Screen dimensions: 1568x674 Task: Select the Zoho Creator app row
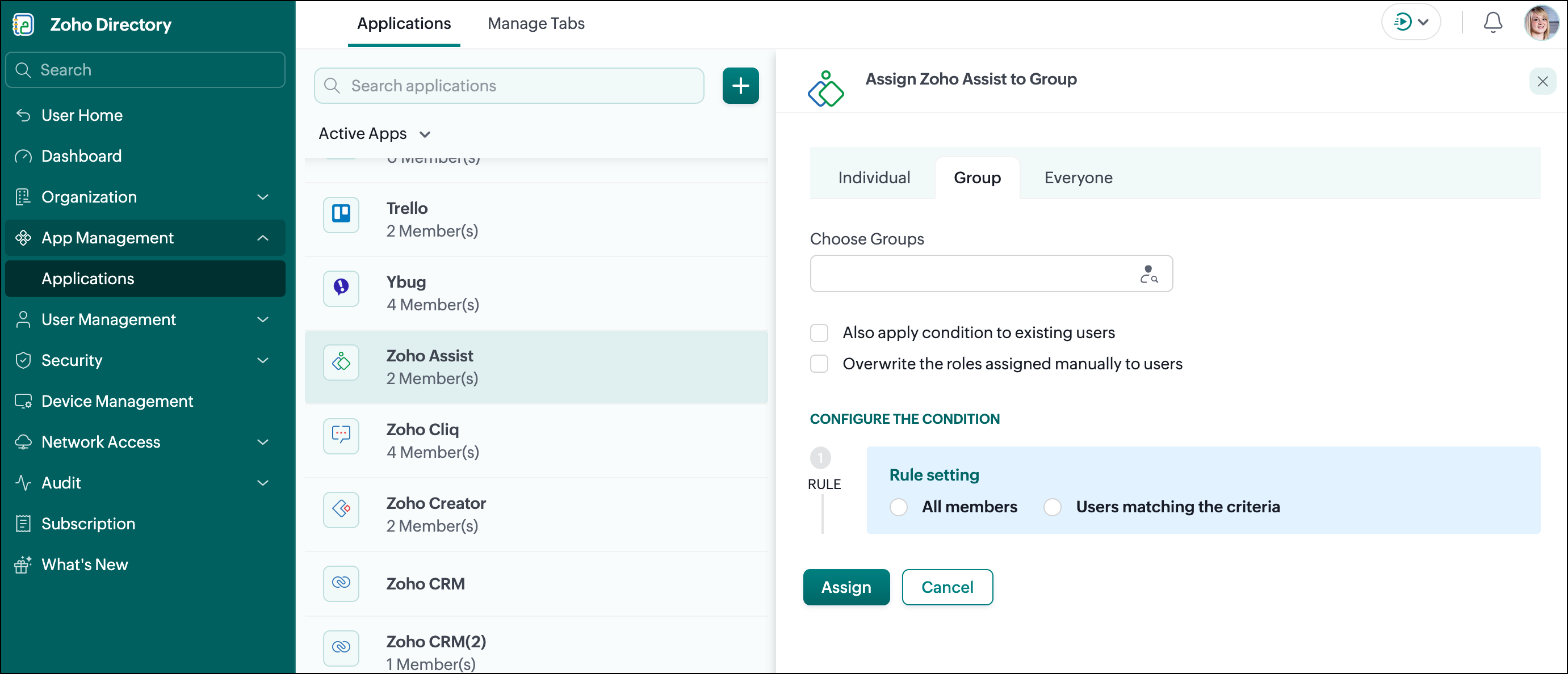pos(536,515)
